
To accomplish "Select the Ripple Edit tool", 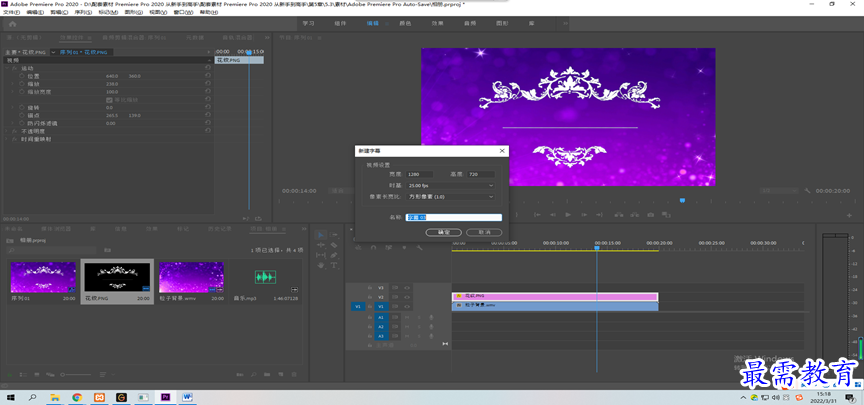I will click(321, 245).
